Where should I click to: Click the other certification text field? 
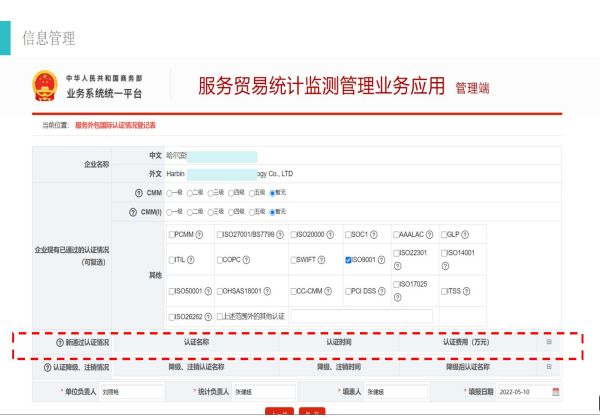pos(360,316)
